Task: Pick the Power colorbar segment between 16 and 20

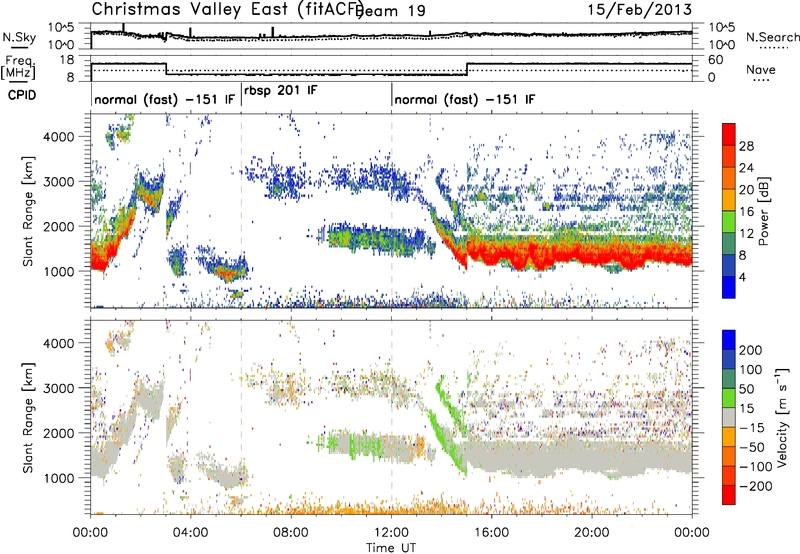Action: click(x=729, y=200)
